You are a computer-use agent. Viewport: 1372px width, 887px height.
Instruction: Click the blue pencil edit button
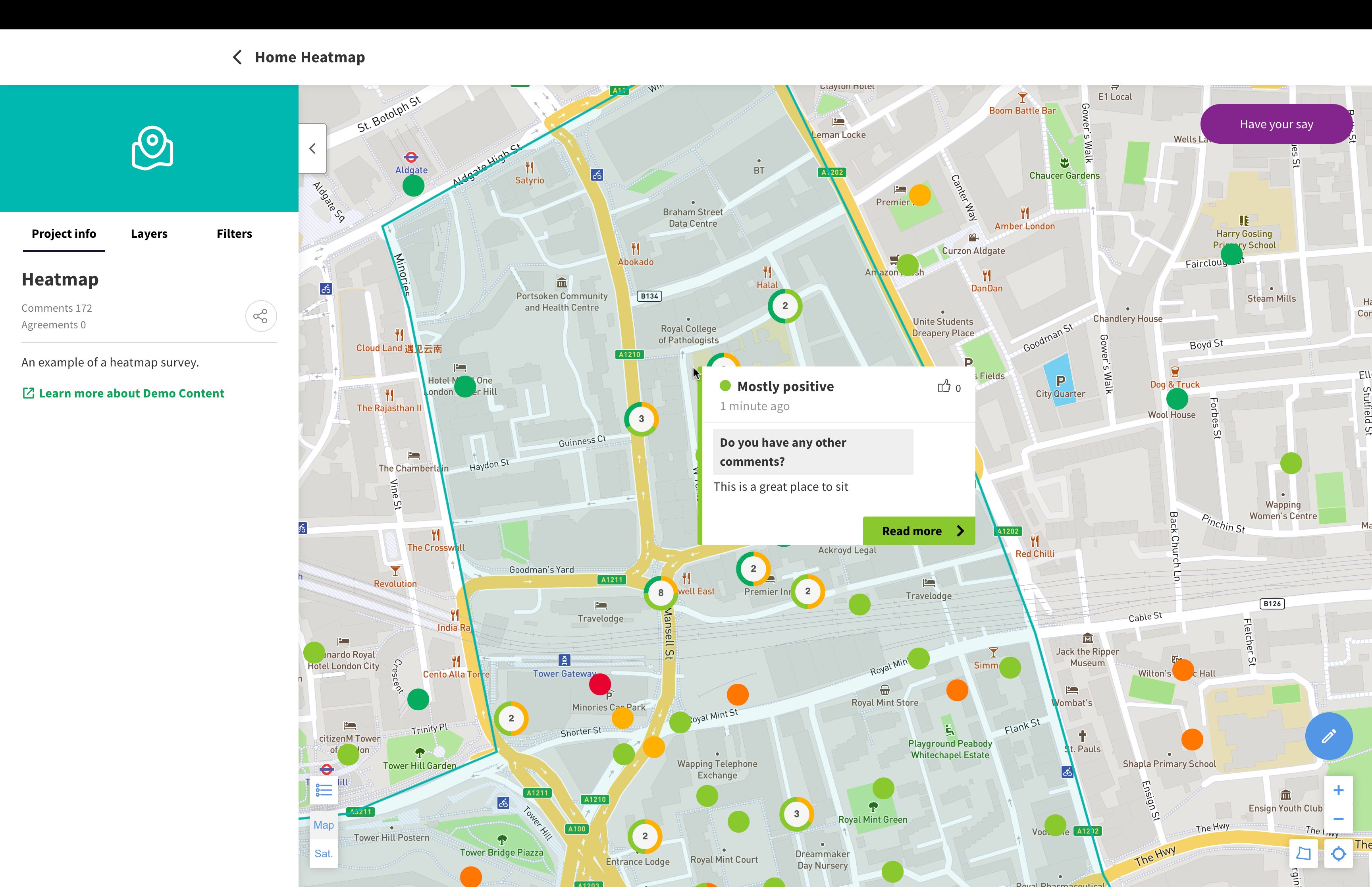[1328, 736]
